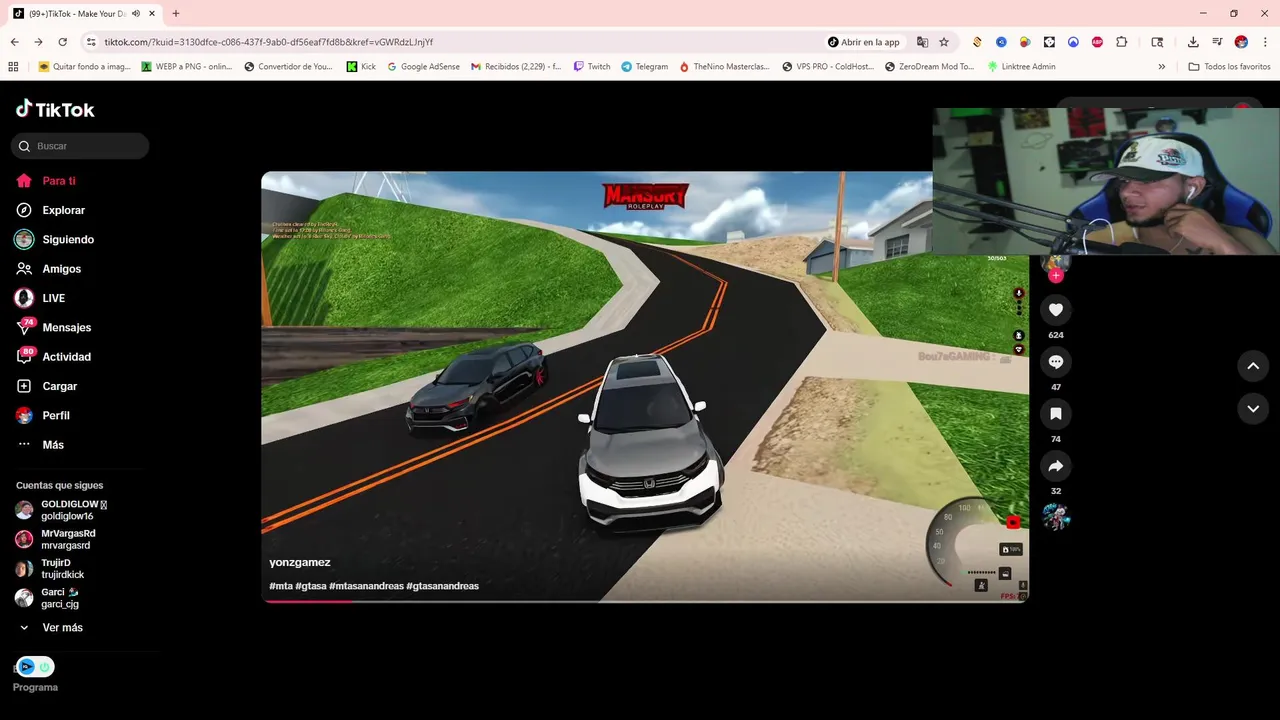Open Todos los favoritos folder

[x=1229, y=67]
